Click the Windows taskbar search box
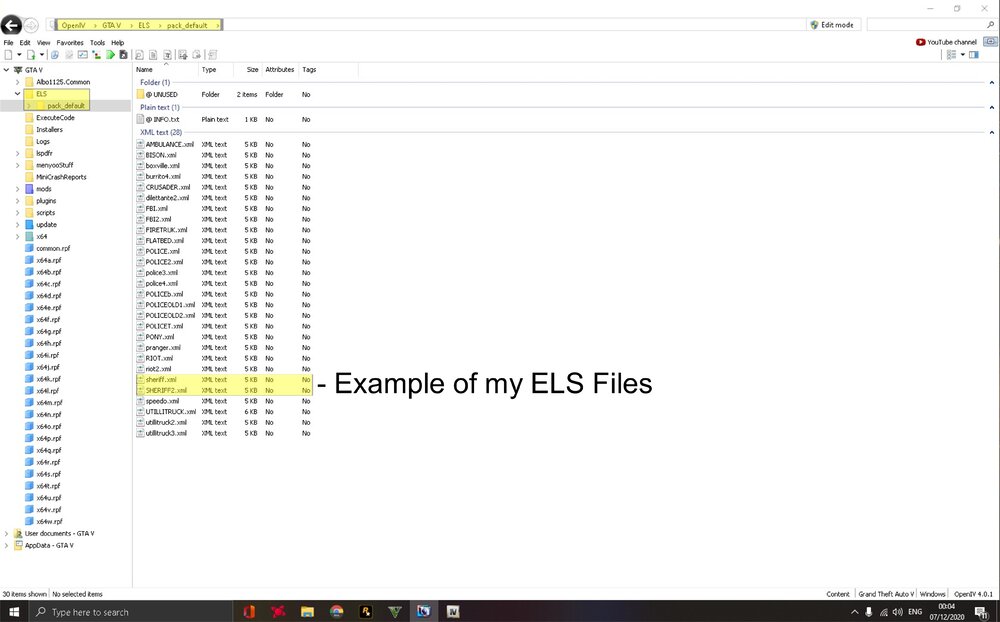Viewport: 1000px width, 622px height. point(131,612)
